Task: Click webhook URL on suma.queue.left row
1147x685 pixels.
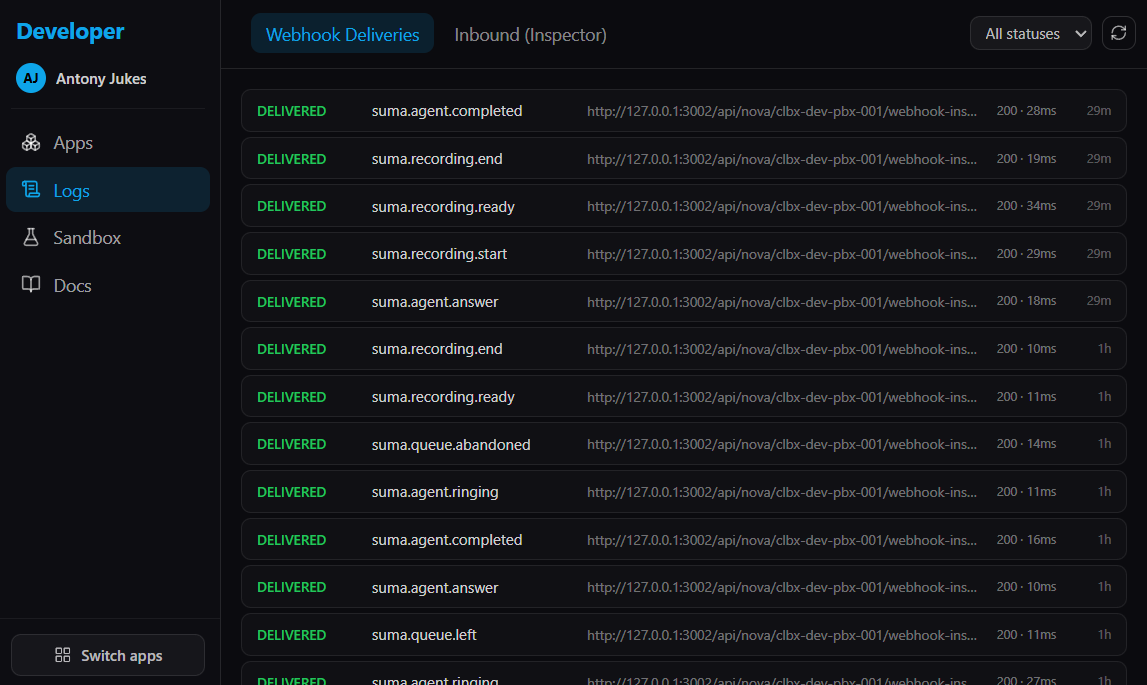Action: [x=781, y=635]
